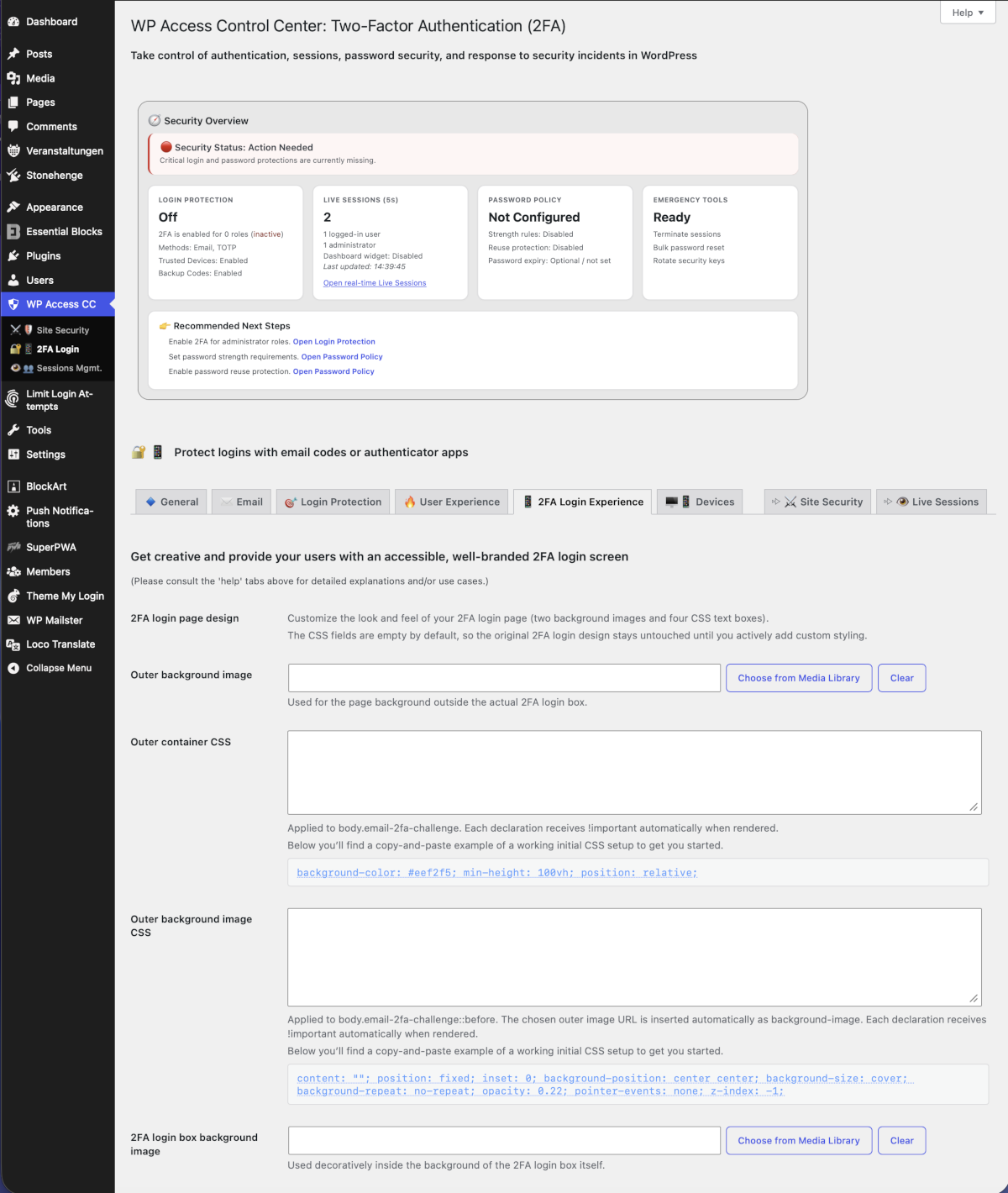Image resolution: width=1008 pixels, height=1193 pixels.
Task: Open the SuperPWA icon
Action: [x=13, y=547]
